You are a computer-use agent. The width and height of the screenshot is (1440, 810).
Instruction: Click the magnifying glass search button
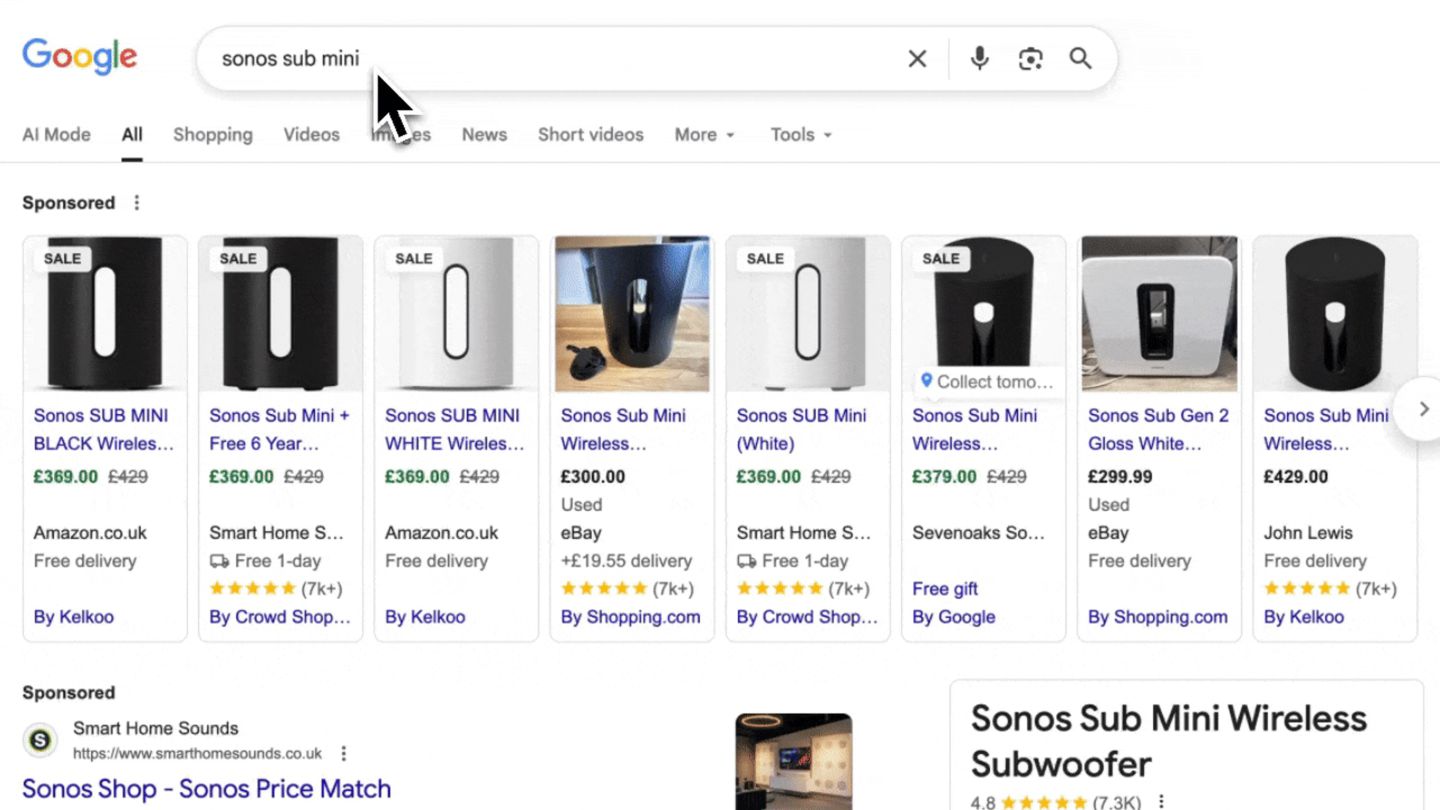tap(1080, 59)
